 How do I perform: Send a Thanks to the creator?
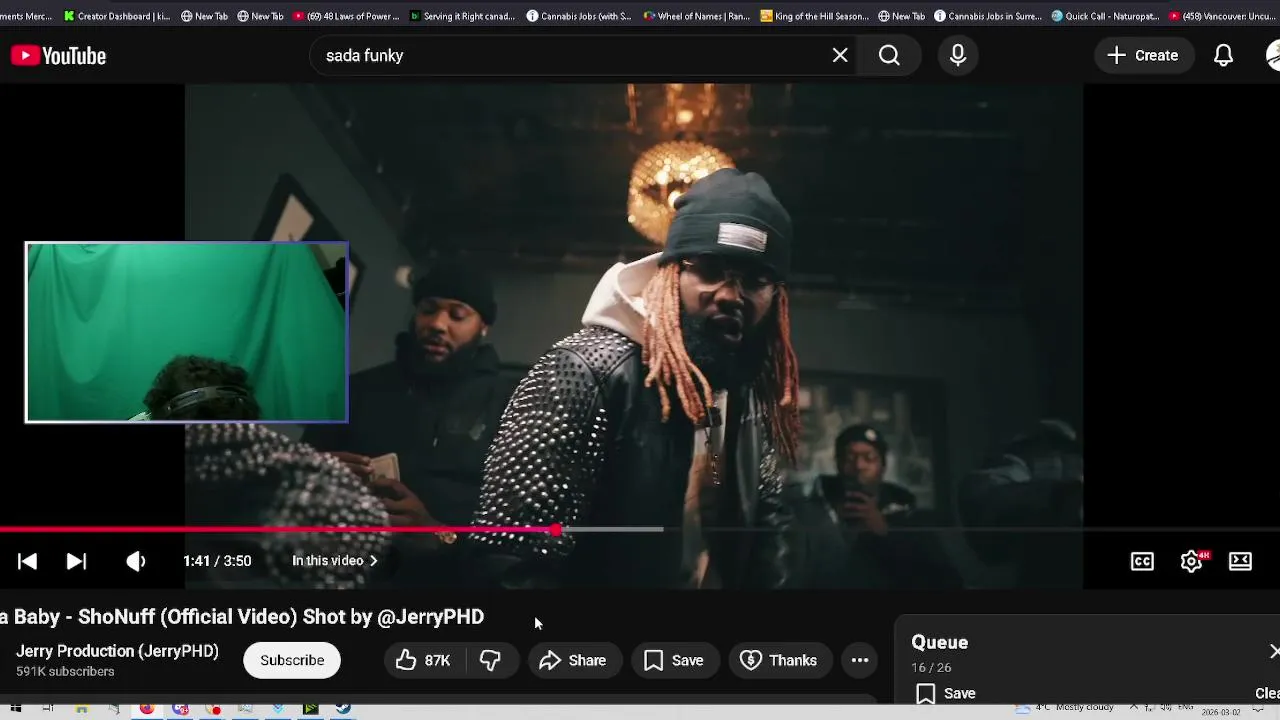pyautogui.click(x=779, y=660)
